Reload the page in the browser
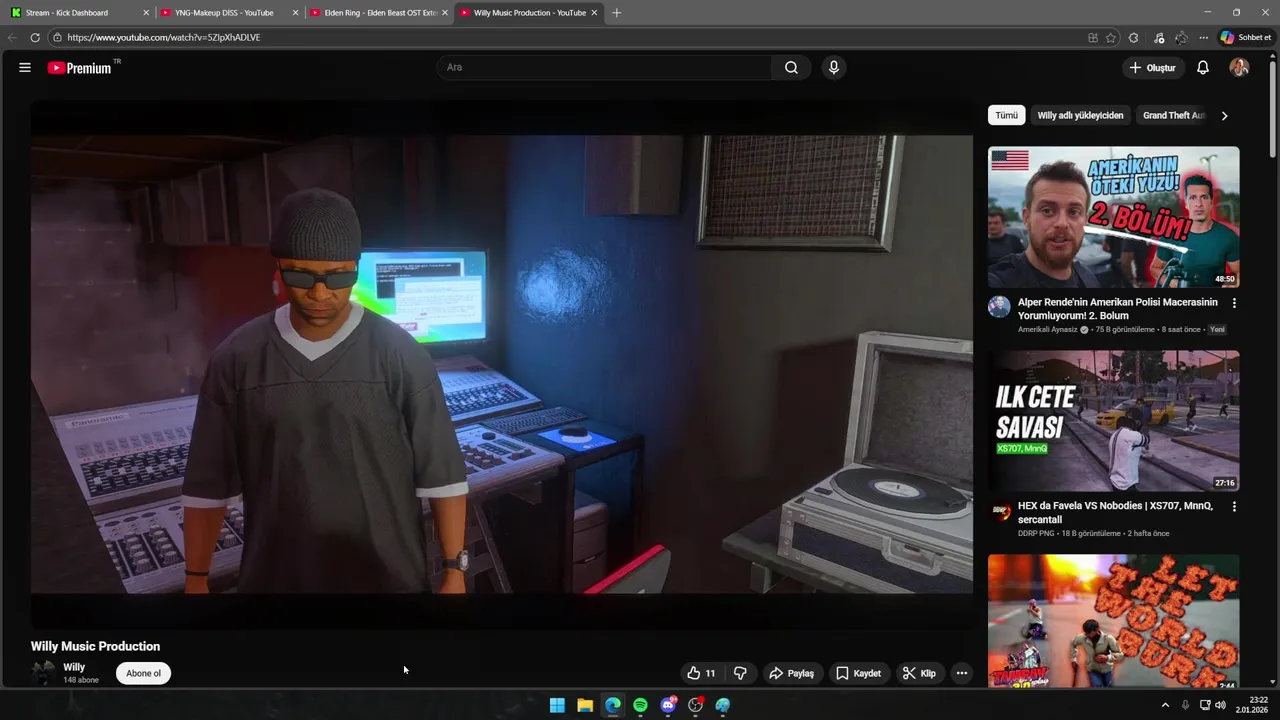 (35, 37)
